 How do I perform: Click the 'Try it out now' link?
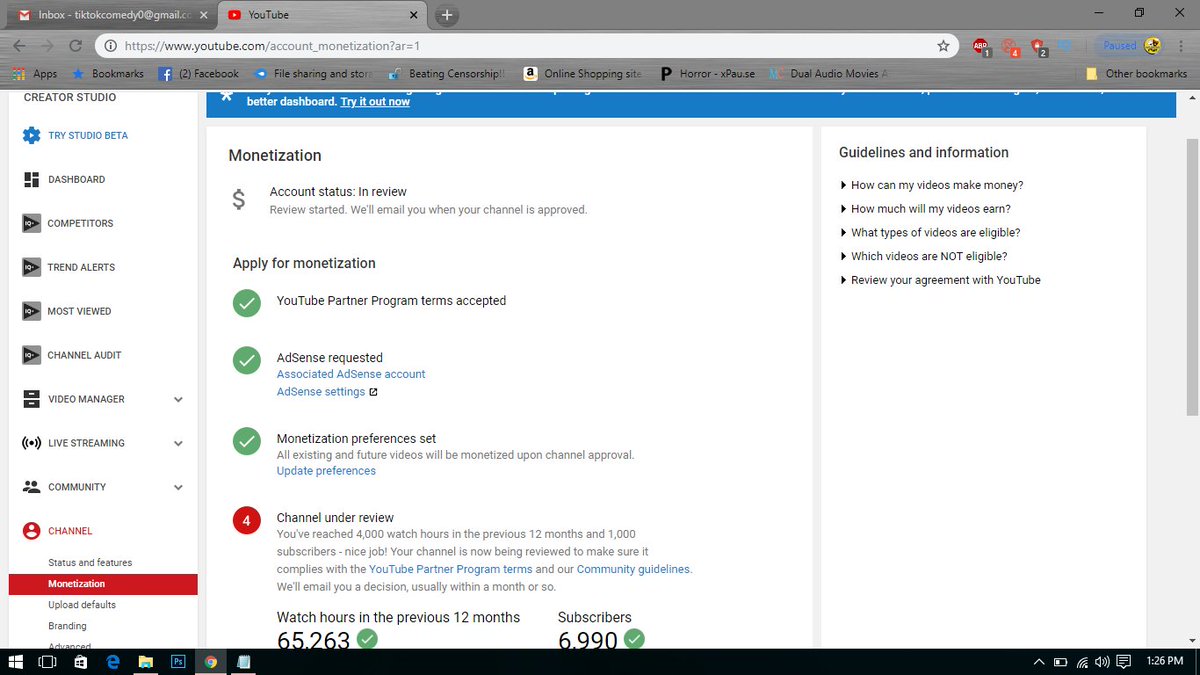(375, 102)
